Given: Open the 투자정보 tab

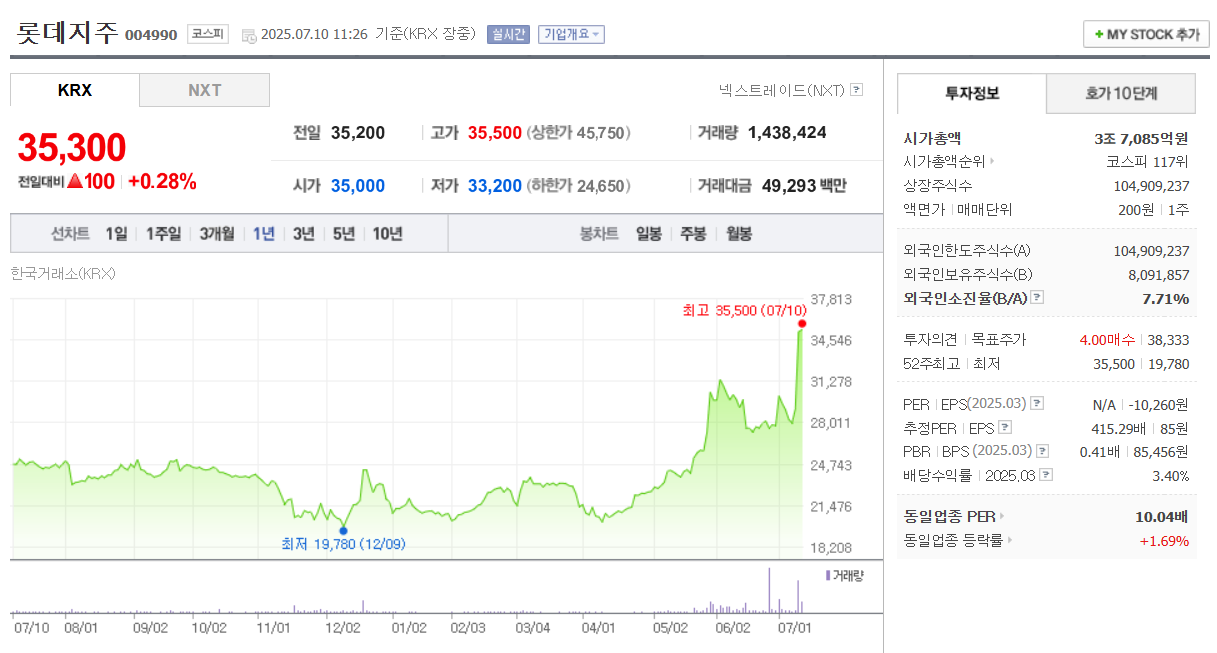Looking at the screenshot, I should click(x=972, y=93).
